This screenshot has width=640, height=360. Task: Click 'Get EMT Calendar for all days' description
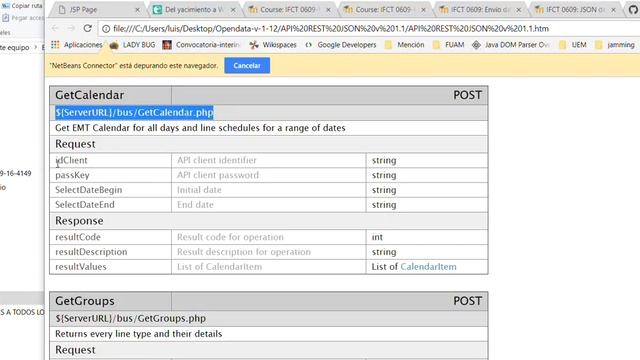[x=200, y=128]
